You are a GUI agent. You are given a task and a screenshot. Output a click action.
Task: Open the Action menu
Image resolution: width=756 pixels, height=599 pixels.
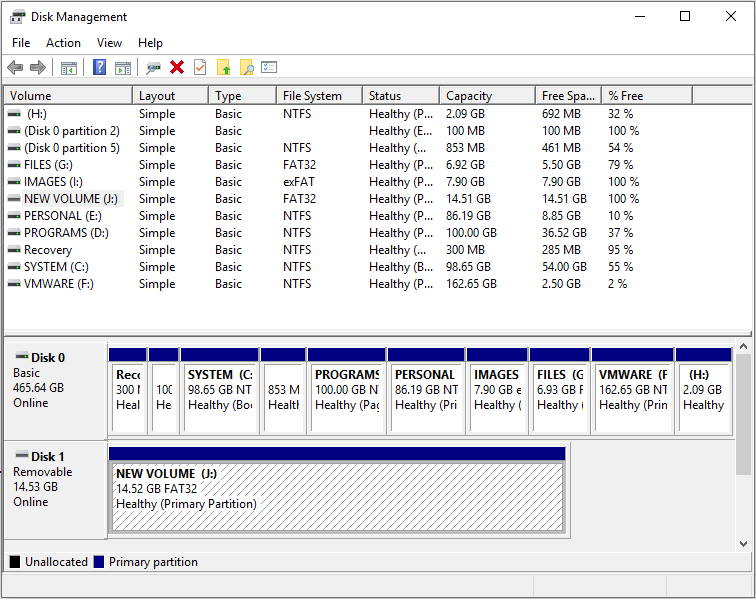click(x=63, y=43)
